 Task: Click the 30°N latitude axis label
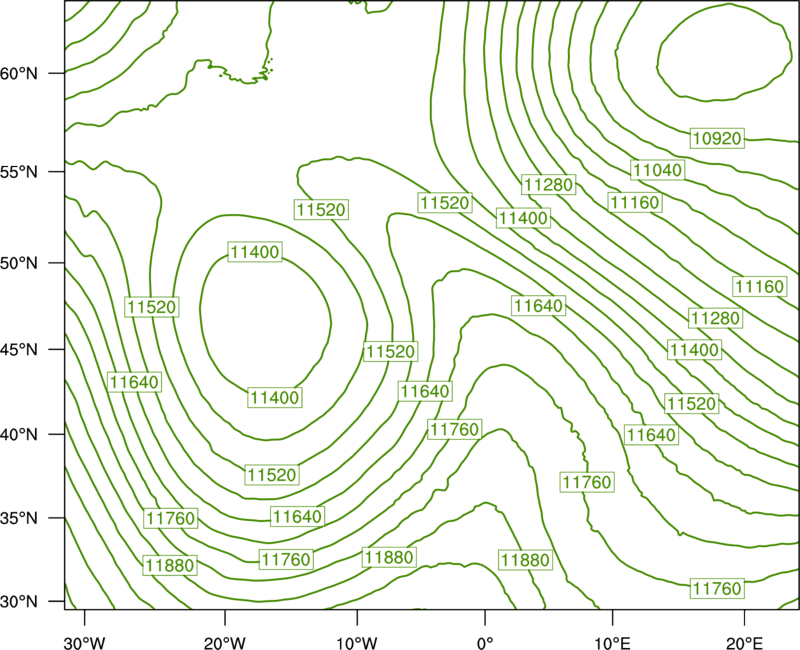click(19, 602)
